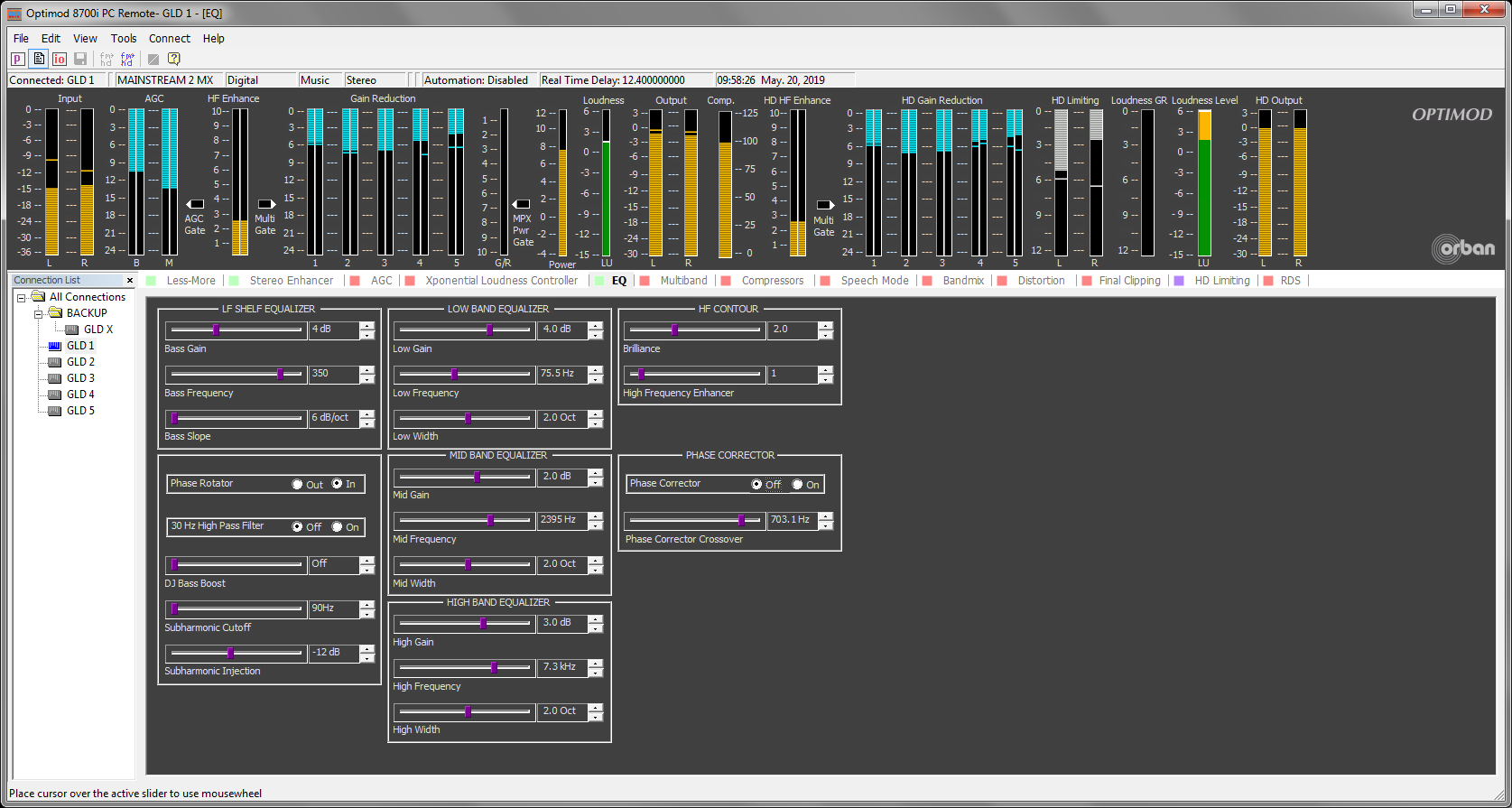Screen dimensions: 1512x808
Task: Click the GLD 4 device icon
Action: (55, 395)
